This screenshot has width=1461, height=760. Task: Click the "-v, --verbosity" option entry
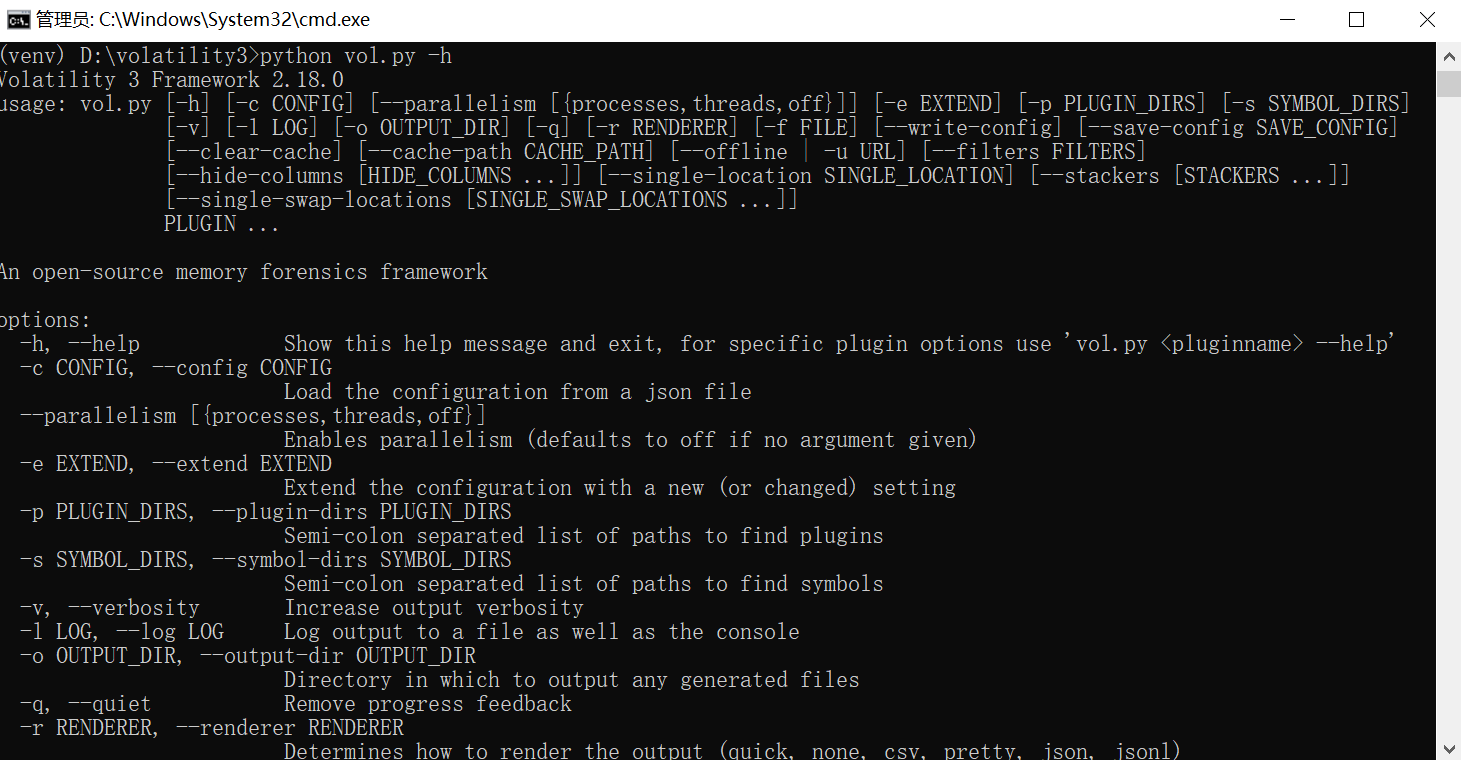tap(110, 608)
